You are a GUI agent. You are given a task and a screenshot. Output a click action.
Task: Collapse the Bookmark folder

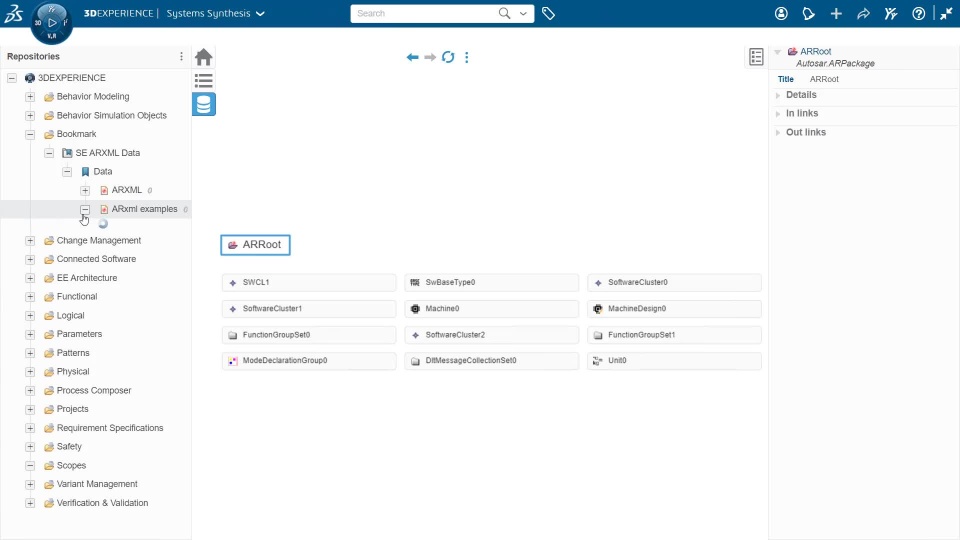click(30, 134)
